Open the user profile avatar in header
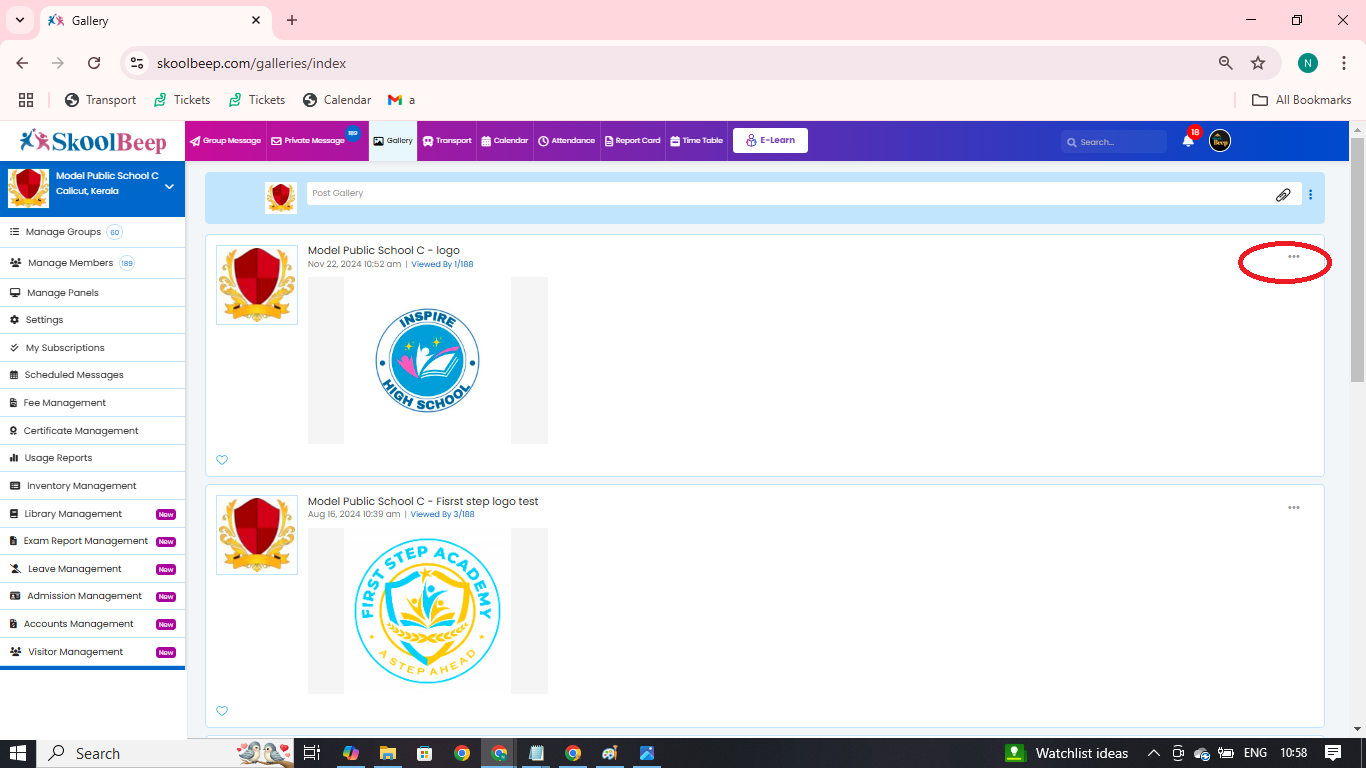 click(1220, 141)
